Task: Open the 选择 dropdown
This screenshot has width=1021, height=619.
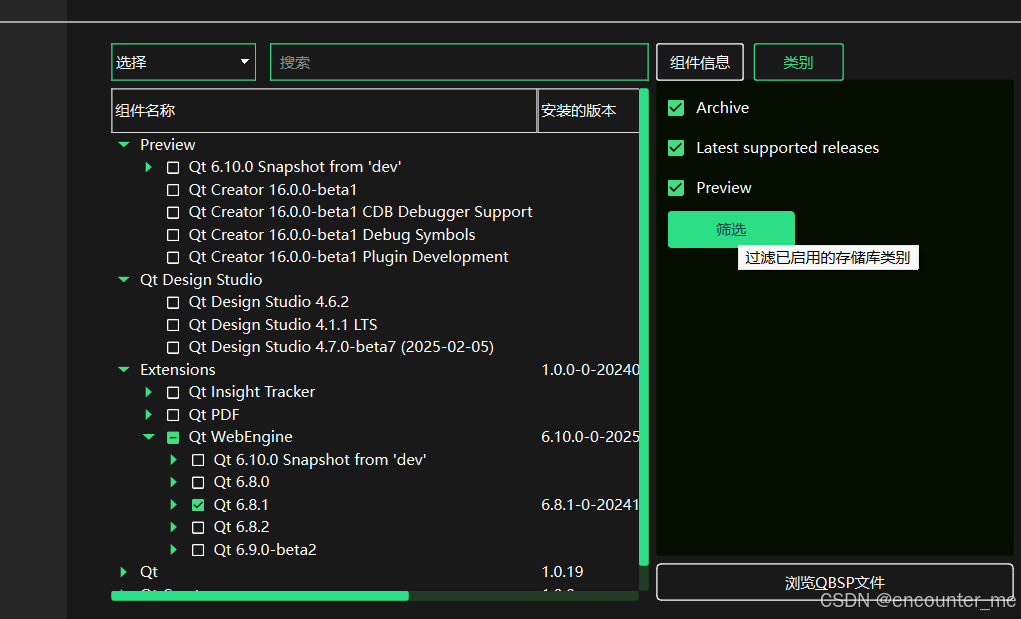Action: 184,62
